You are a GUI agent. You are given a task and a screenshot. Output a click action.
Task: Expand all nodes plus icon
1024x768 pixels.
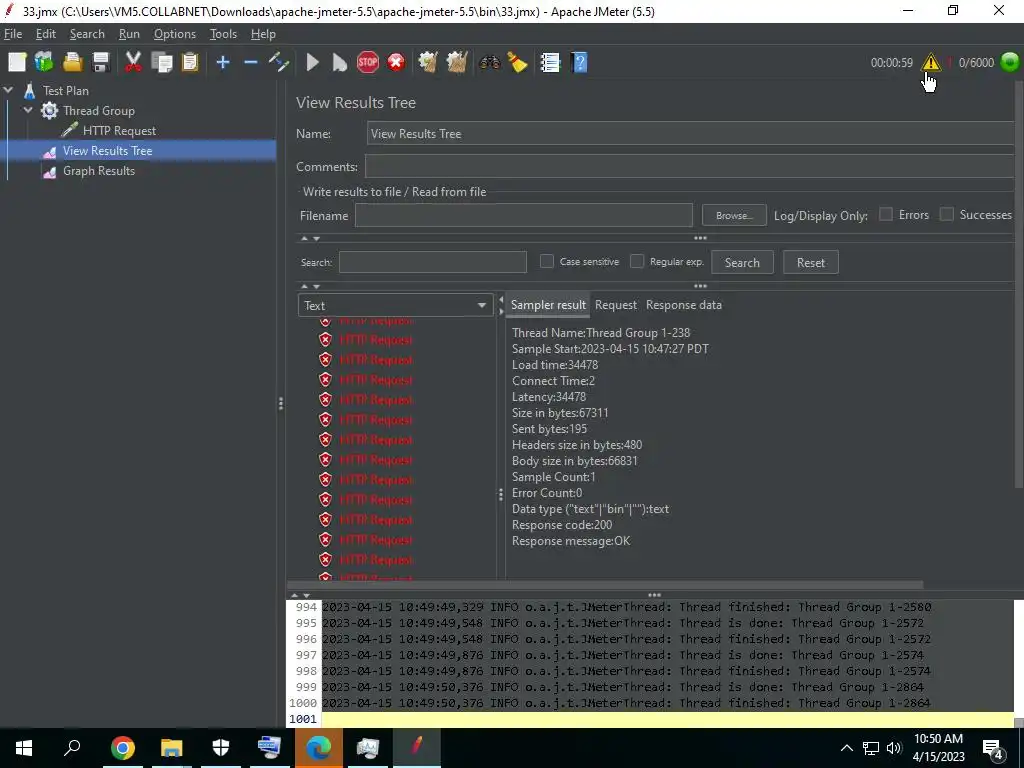(223, 63)
